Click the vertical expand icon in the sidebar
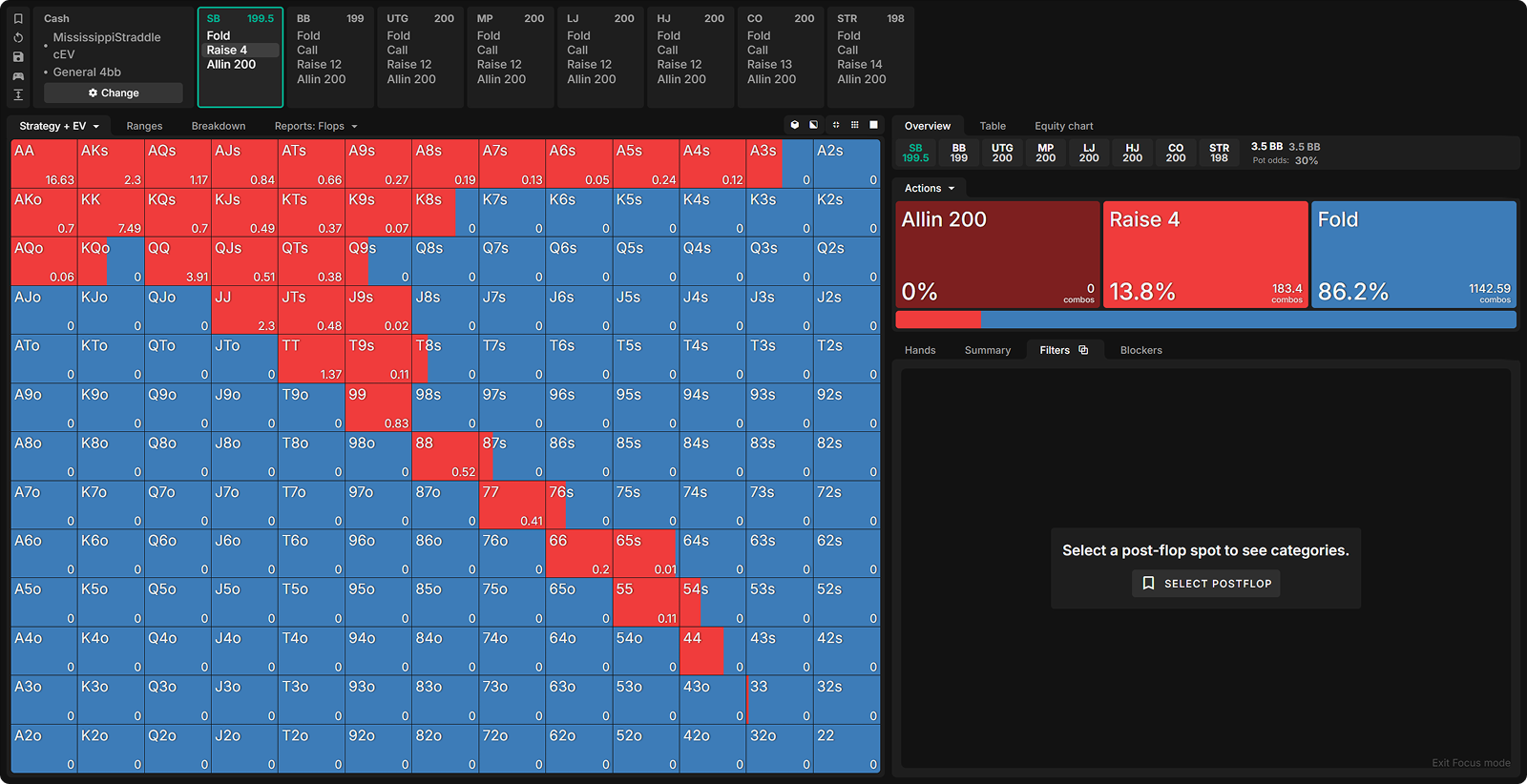The image size is (1527, 784). [18, 94]
